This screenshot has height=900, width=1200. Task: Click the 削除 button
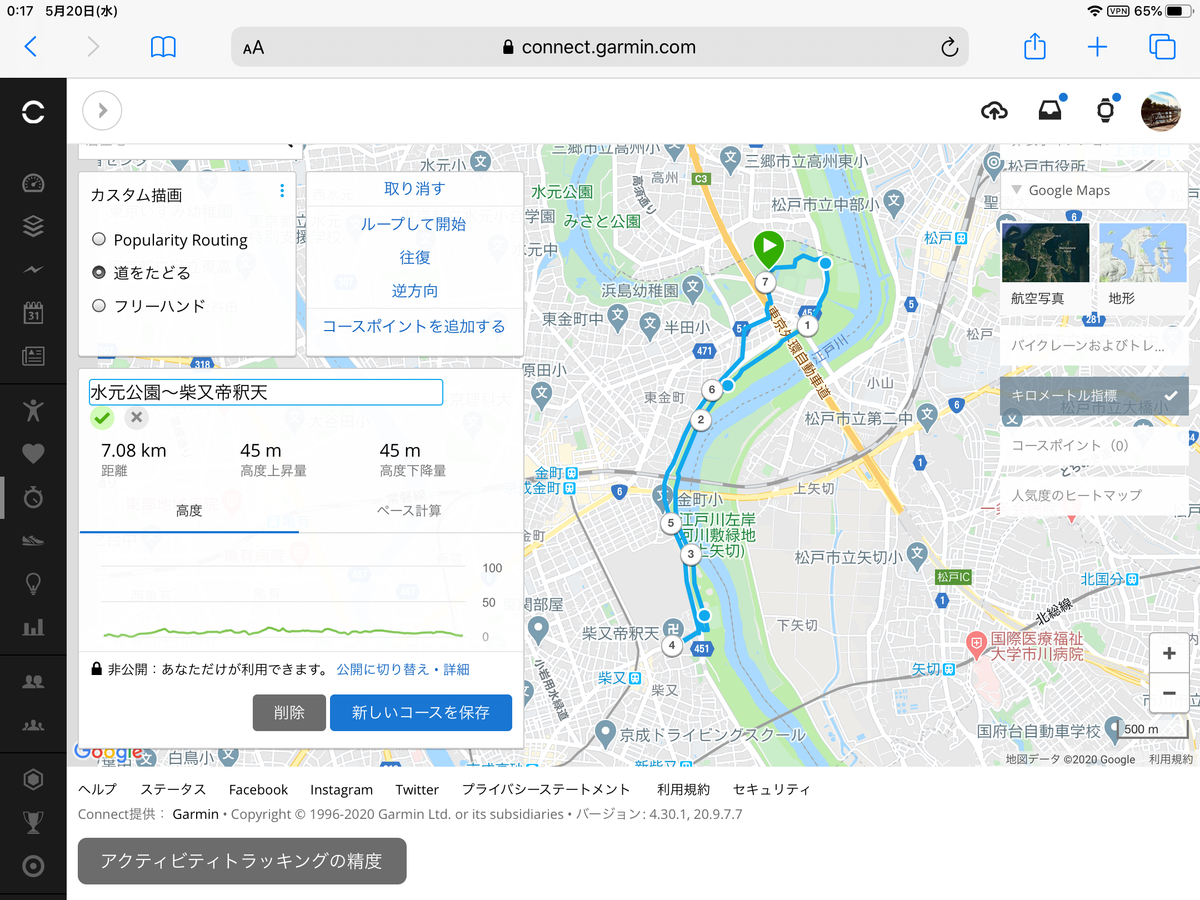[289, 713]
